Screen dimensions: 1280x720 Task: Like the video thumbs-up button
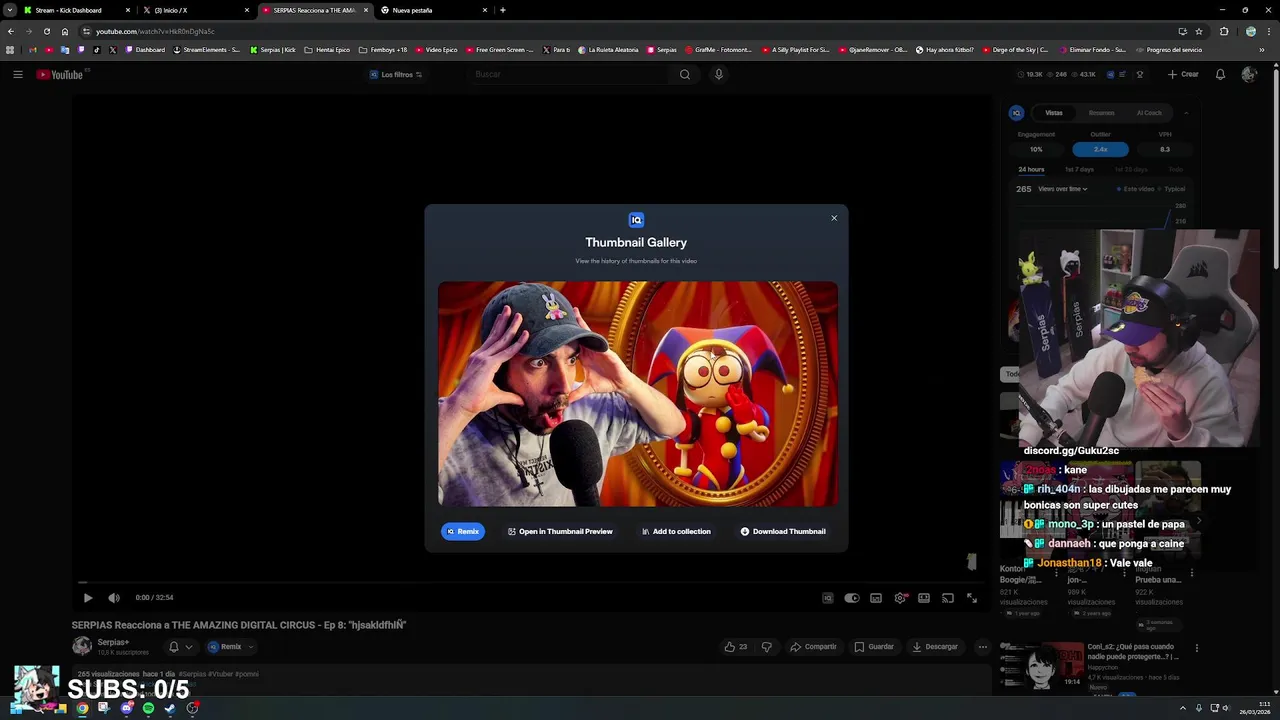736,647
